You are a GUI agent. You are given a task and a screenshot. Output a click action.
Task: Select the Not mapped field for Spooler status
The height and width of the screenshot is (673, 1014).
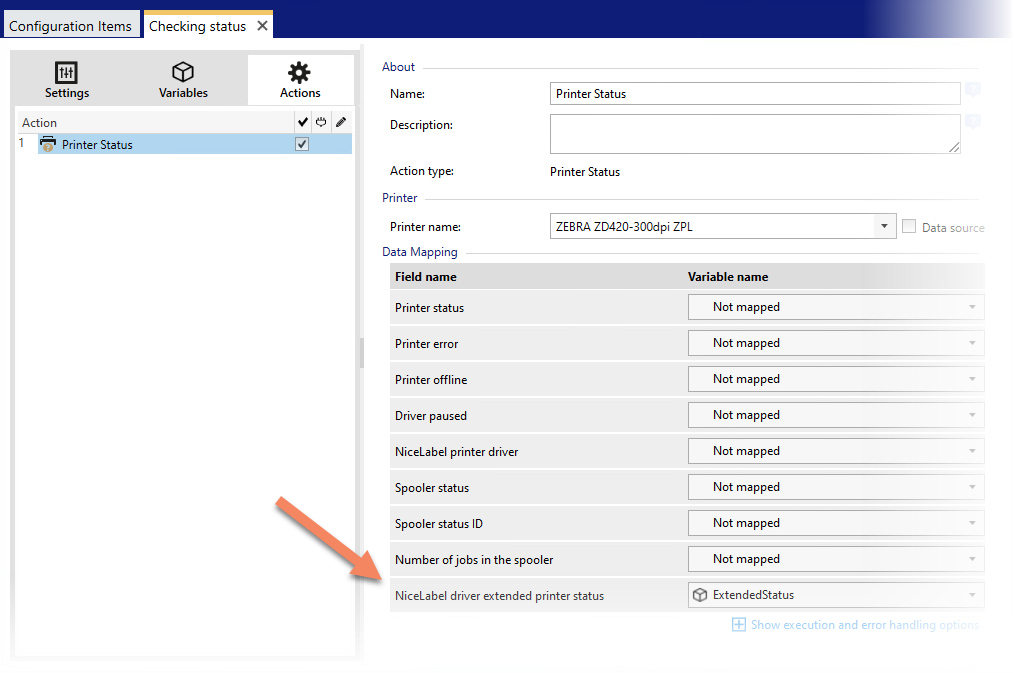click(836, 487)
